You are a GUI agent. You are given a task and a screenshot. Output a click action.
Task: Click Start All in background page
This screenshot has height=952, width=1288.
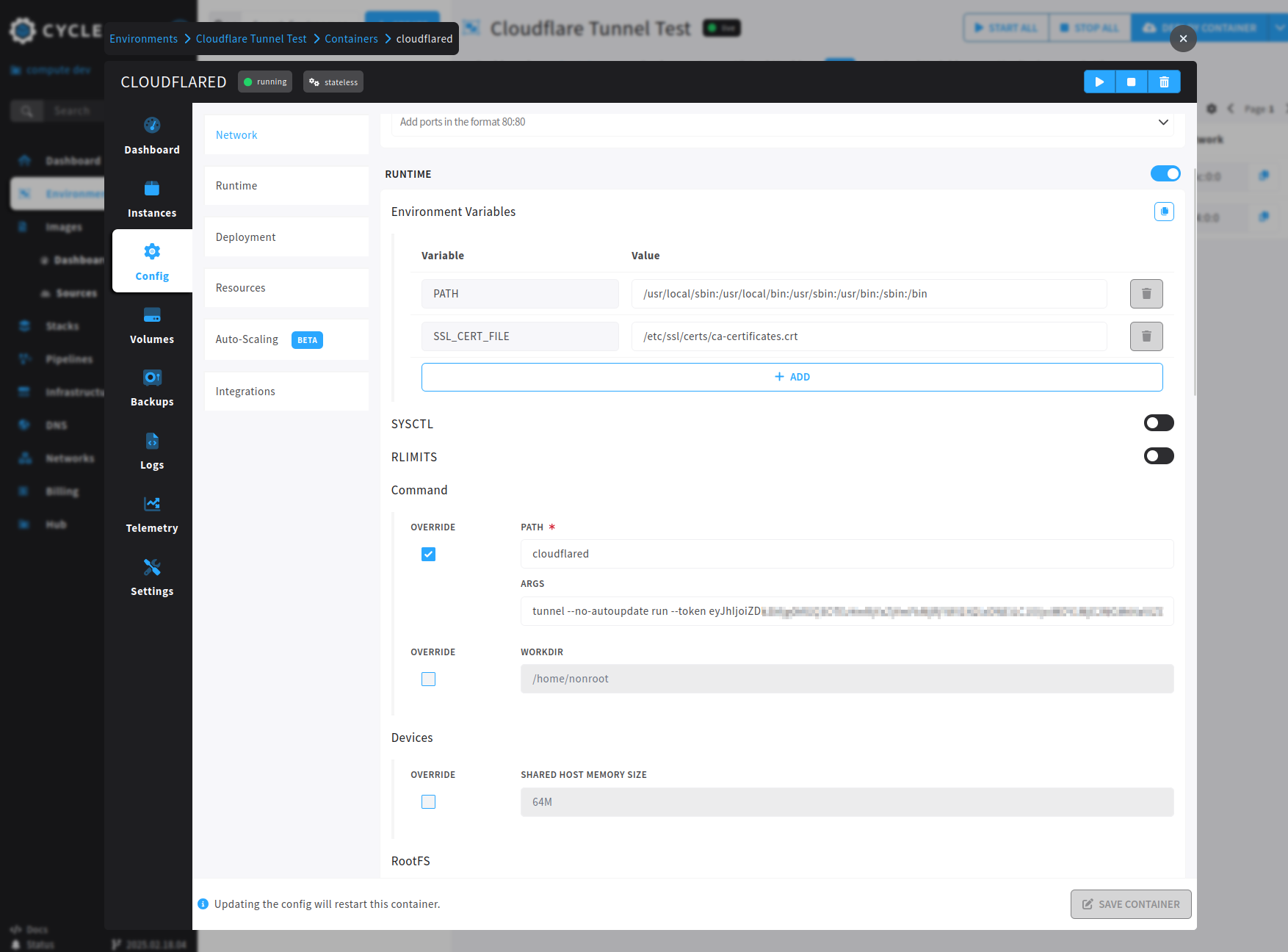pyautogui.click(x=1006, y=28)
